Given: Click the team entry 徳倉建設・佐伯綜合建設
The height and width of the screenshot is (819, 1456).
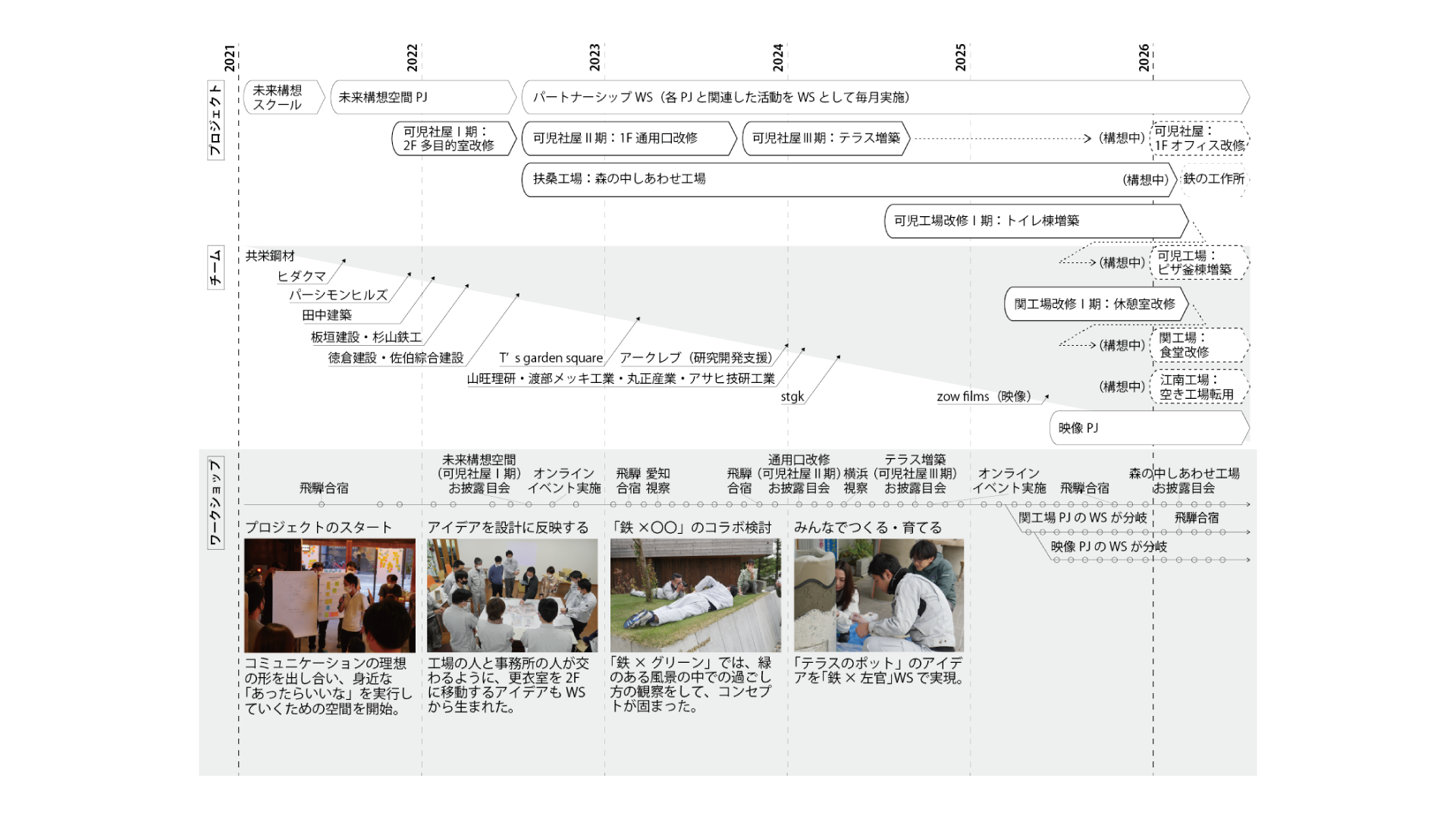Looking at the screenshot, I should [396, 358].
